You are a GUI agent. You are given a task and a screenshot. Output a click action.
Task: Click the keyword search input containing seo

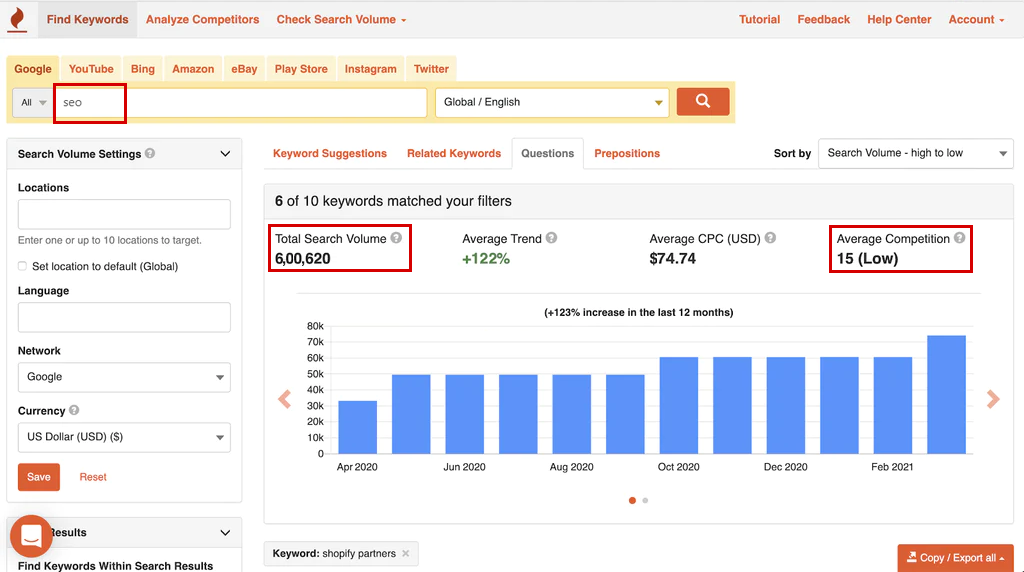241,103
